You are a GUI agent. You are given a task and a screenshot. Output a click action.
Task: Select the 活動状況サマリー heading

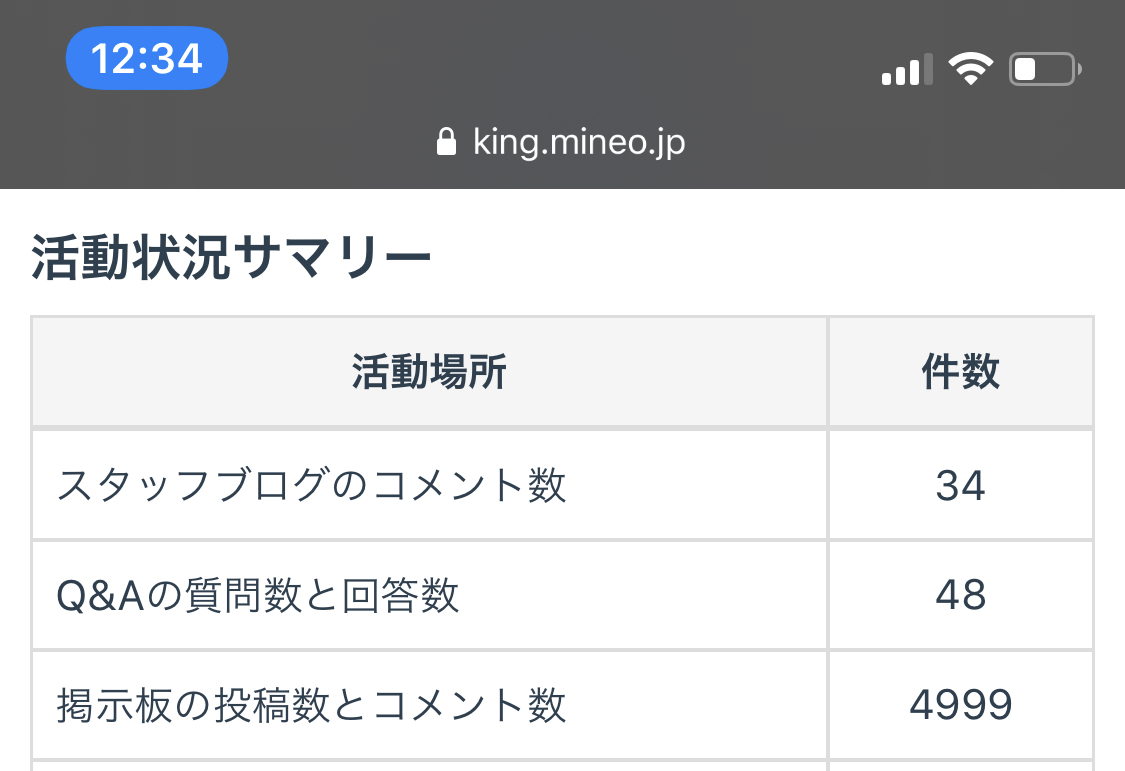pyautogui.click(x=231, y=260)
